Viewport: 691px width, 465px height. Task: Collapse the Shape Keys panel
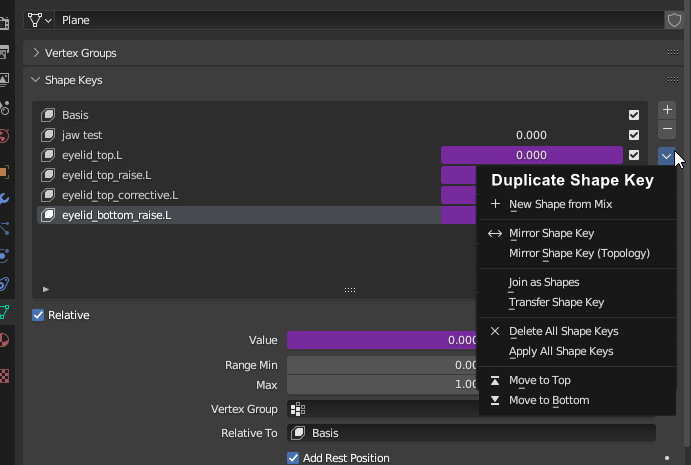point(36,80)
